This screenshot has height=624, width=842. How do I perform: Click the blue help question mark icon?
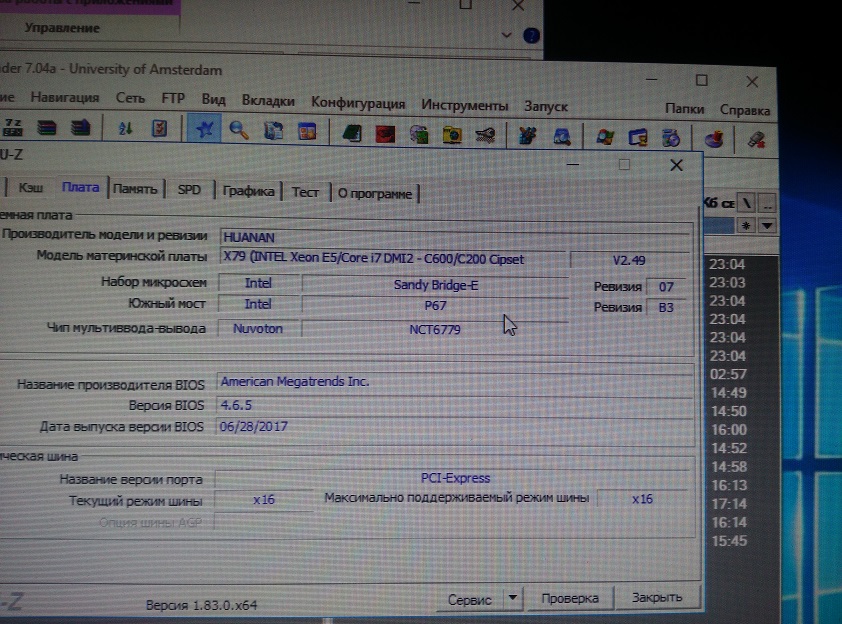[531, 36]
